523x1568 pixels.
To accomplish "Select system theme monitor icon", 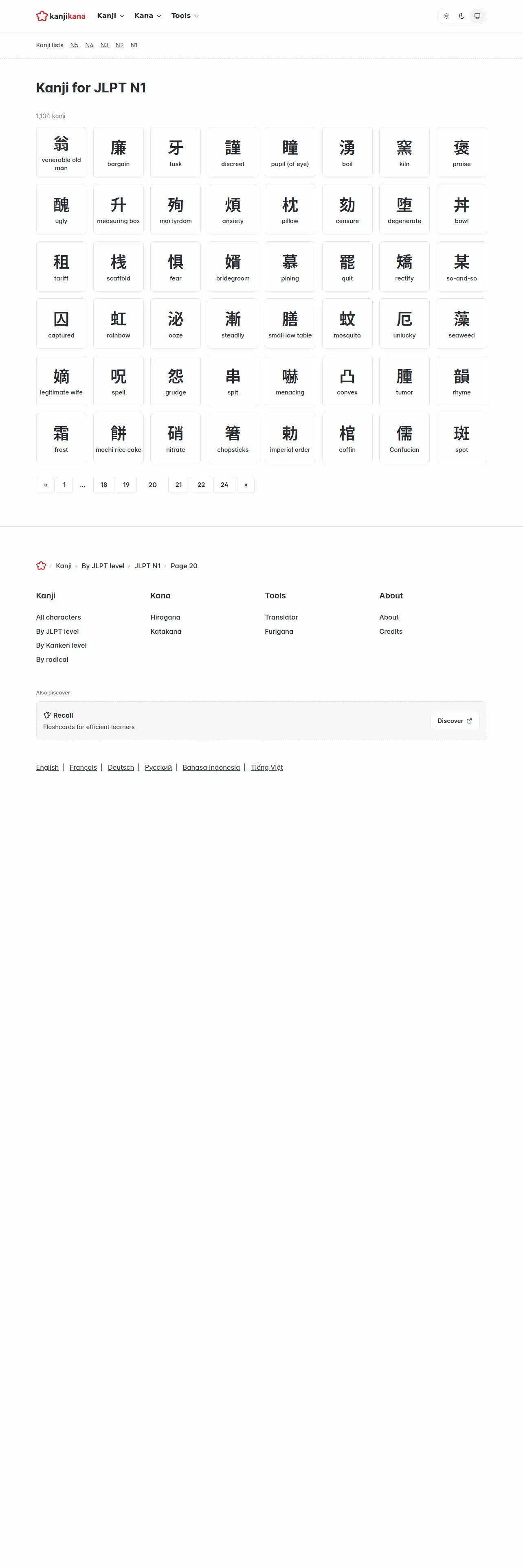I will (477, 16).
